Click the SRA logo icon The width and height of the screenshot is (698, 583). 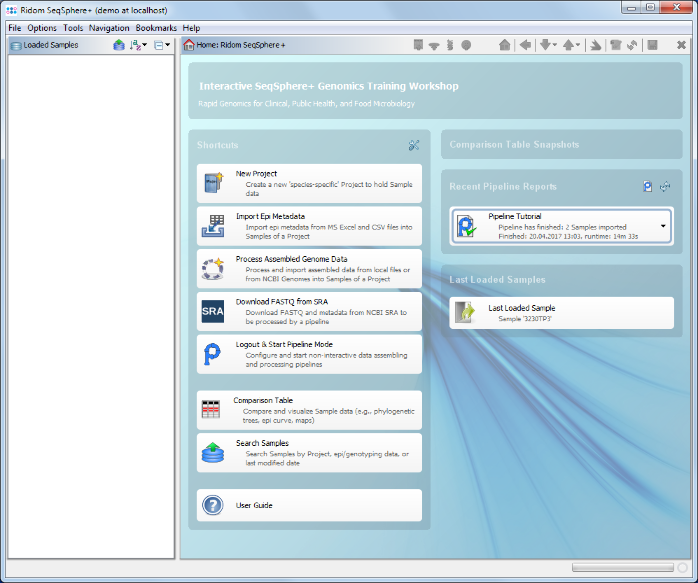coord(213,311)
